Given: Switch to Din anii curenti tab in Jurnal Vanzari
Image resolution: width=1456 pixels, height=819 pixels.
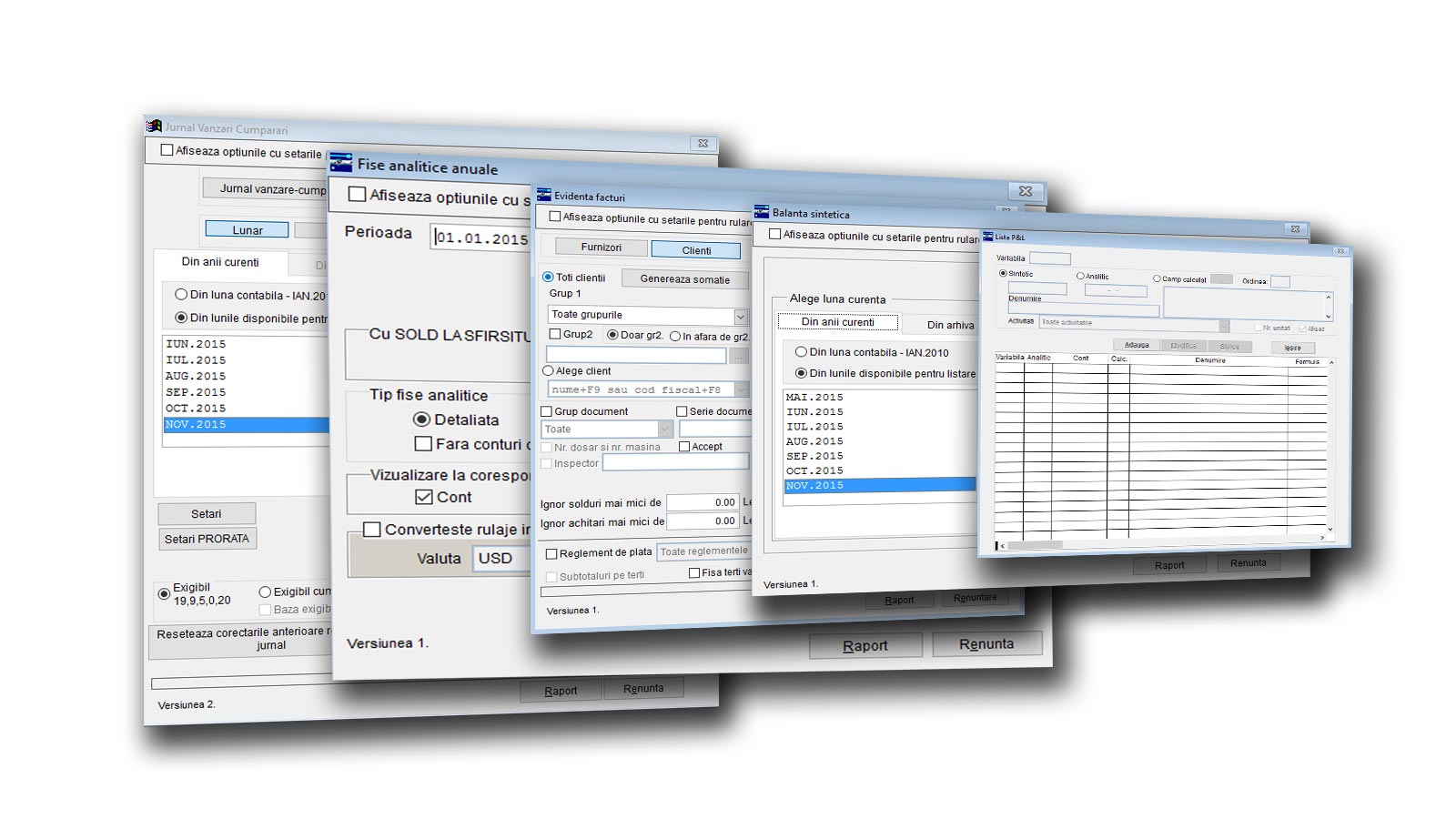Looking at the screenshot, I should coord(220,261).
